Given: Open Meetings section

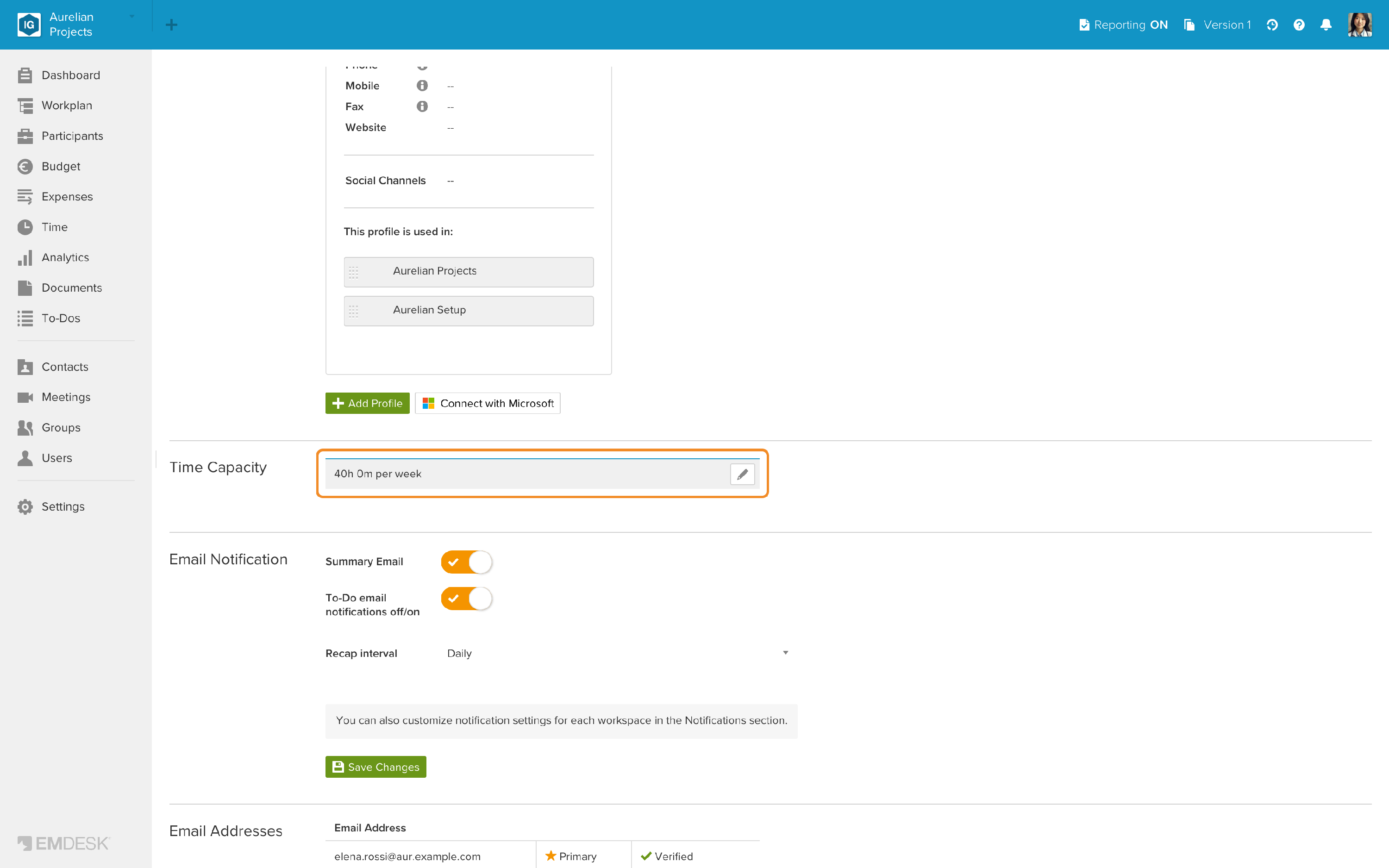Looking at the screenshot, I should coord(54,397).
